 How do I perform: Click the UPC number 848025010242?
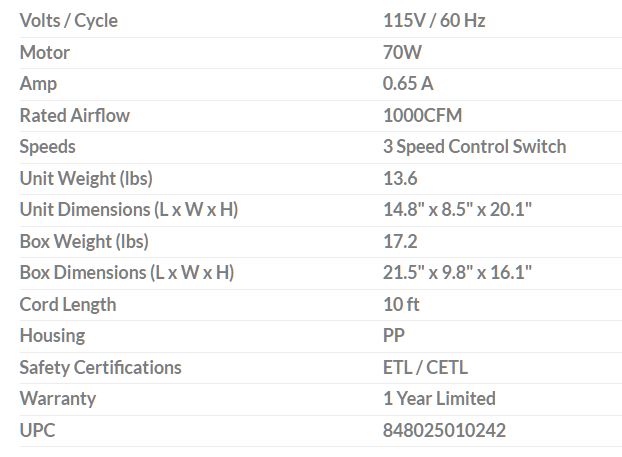click(444, 430)
